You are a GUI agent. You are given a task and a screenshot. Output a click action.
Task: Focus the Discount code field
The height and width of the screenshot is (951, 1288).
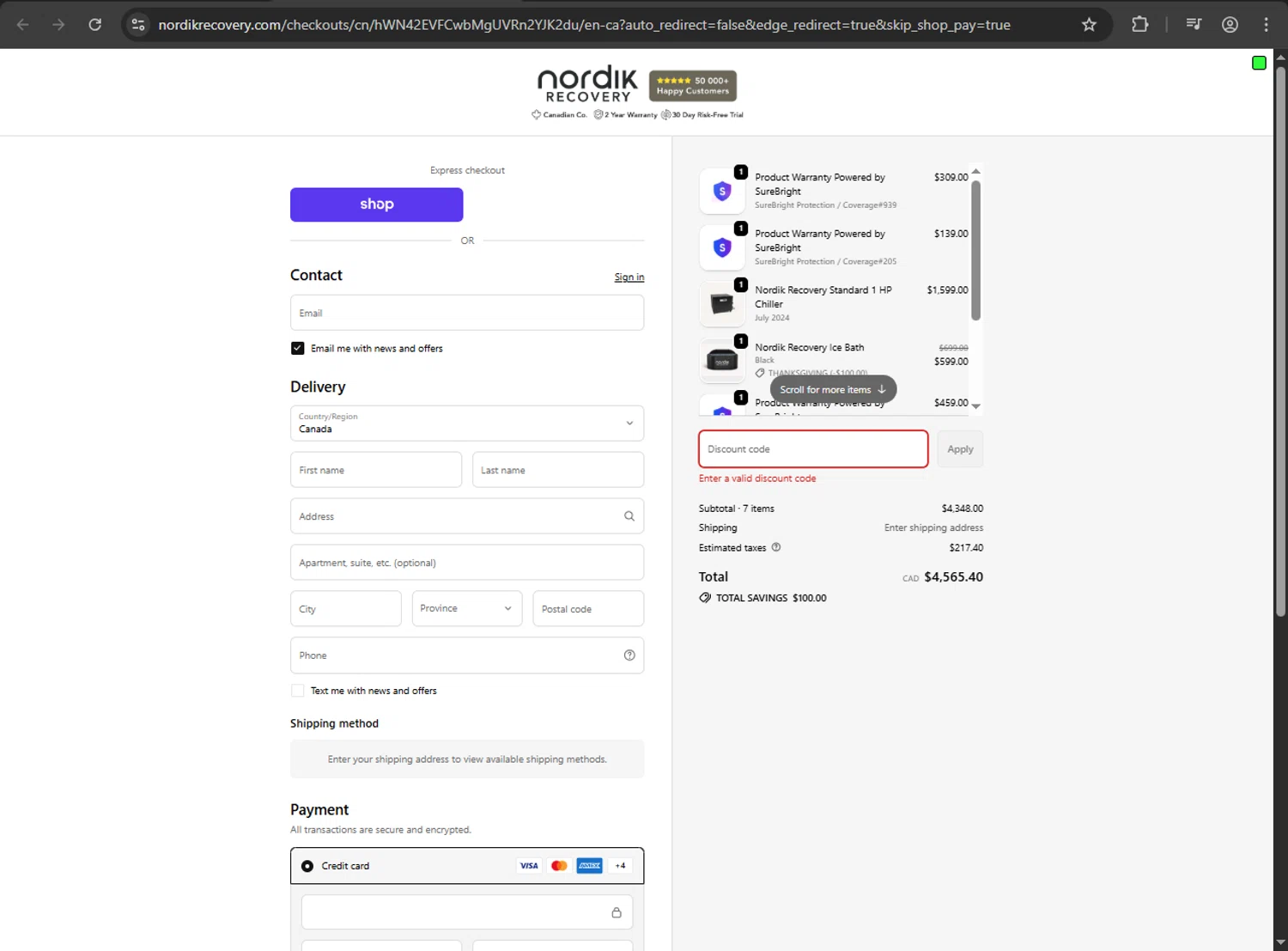pyautogui.click(x=813, y=449)
